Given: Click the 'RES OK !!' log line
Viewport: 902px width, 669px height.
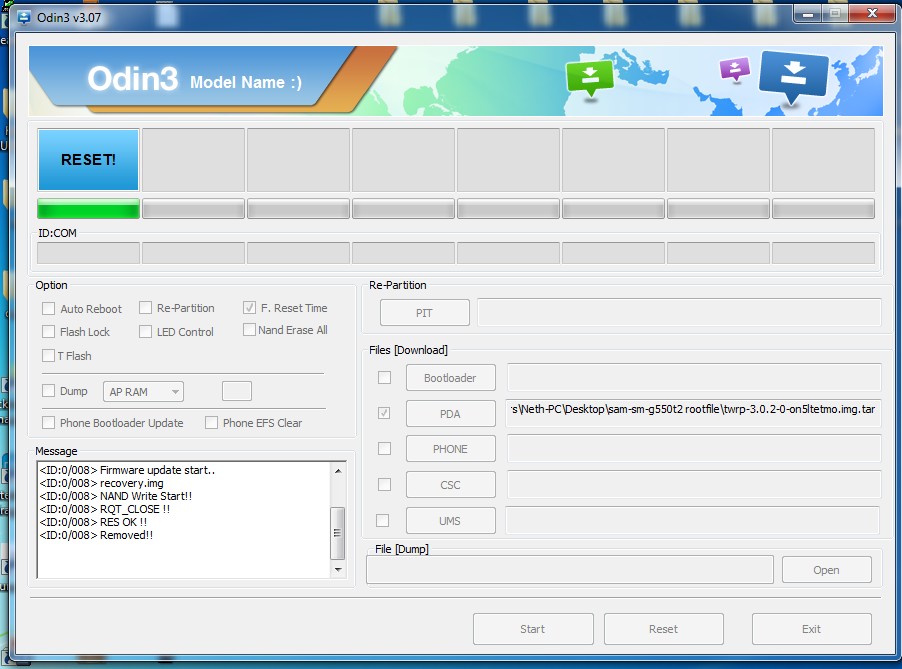Looking at the screenshot, I should coord(93,522).
